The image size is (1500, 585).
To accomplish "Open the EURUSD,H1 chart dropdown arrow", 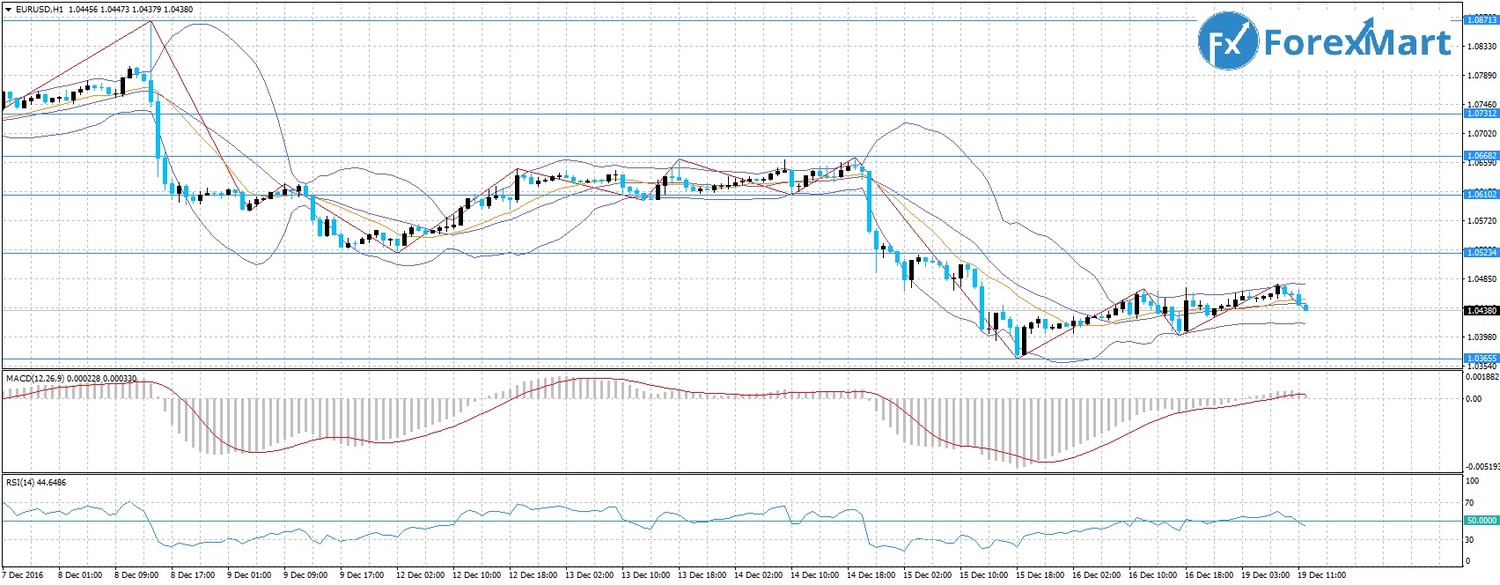I will 8,7.
